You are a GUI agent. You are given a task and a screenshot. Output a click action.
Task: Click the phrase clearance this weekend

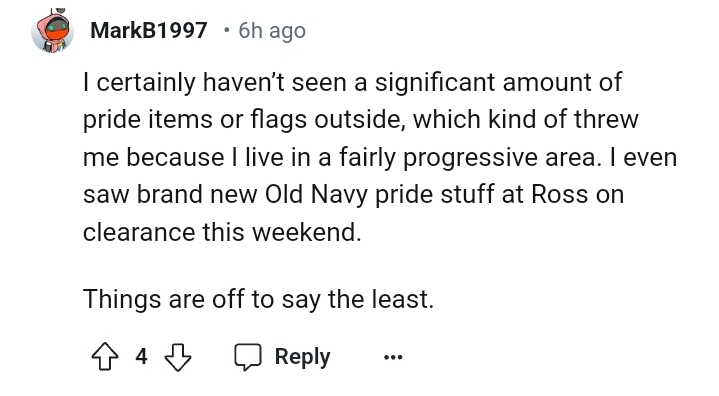point(222,231)
